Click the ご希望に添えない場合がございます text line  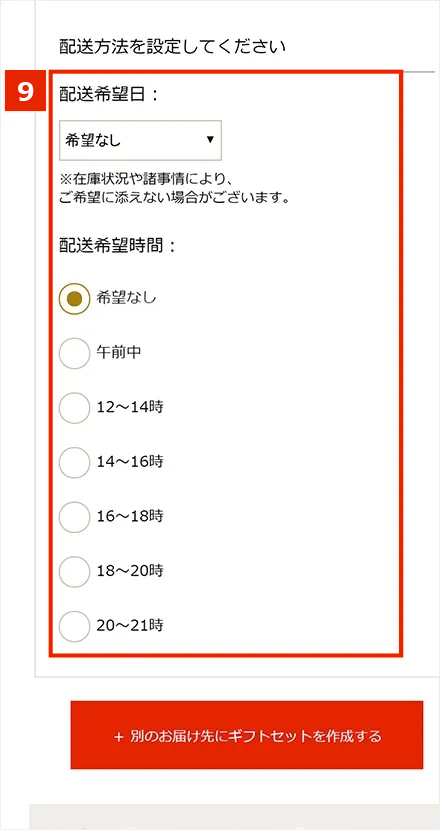(x=174, y=198)
